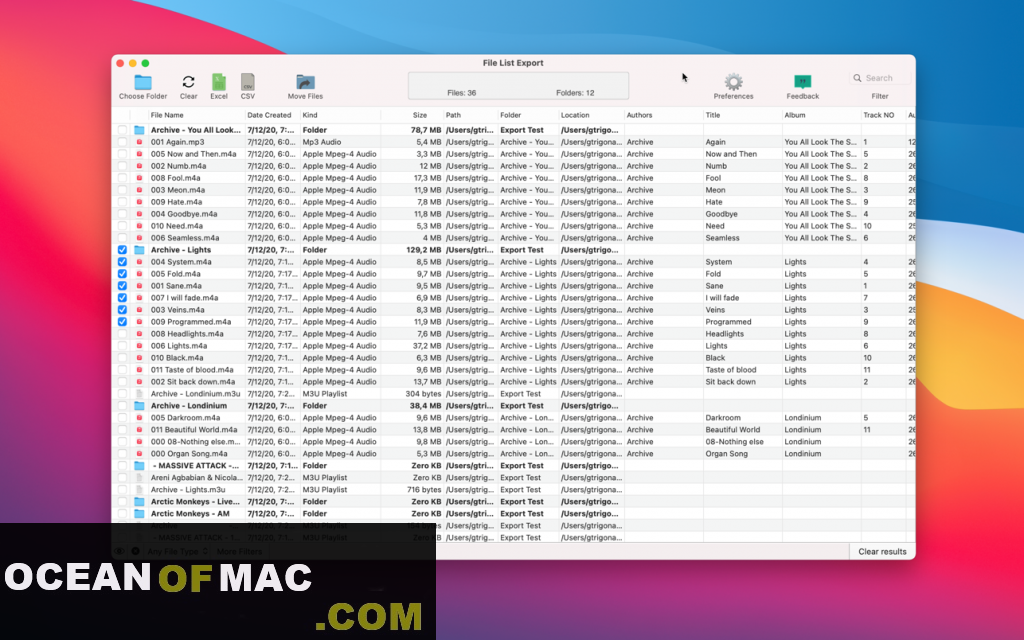Click the audio file icon of 001 Again.mp3
Screen dimensions: 1024x640
click(139, 142)
